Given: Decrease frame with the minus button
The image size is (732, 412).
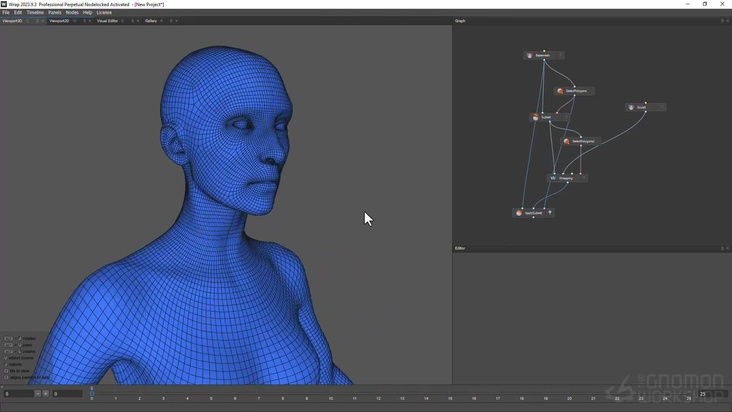Looking at the screenshot, I should click(x=38, y=394).
